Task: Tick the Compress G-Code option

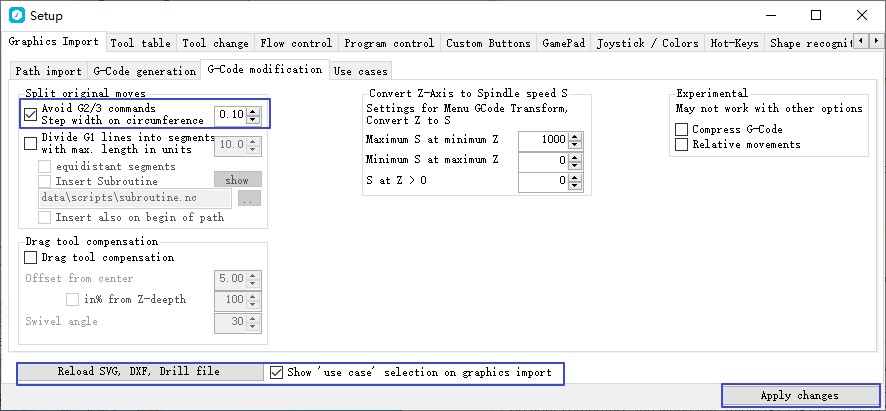Action: coord(682,130)
